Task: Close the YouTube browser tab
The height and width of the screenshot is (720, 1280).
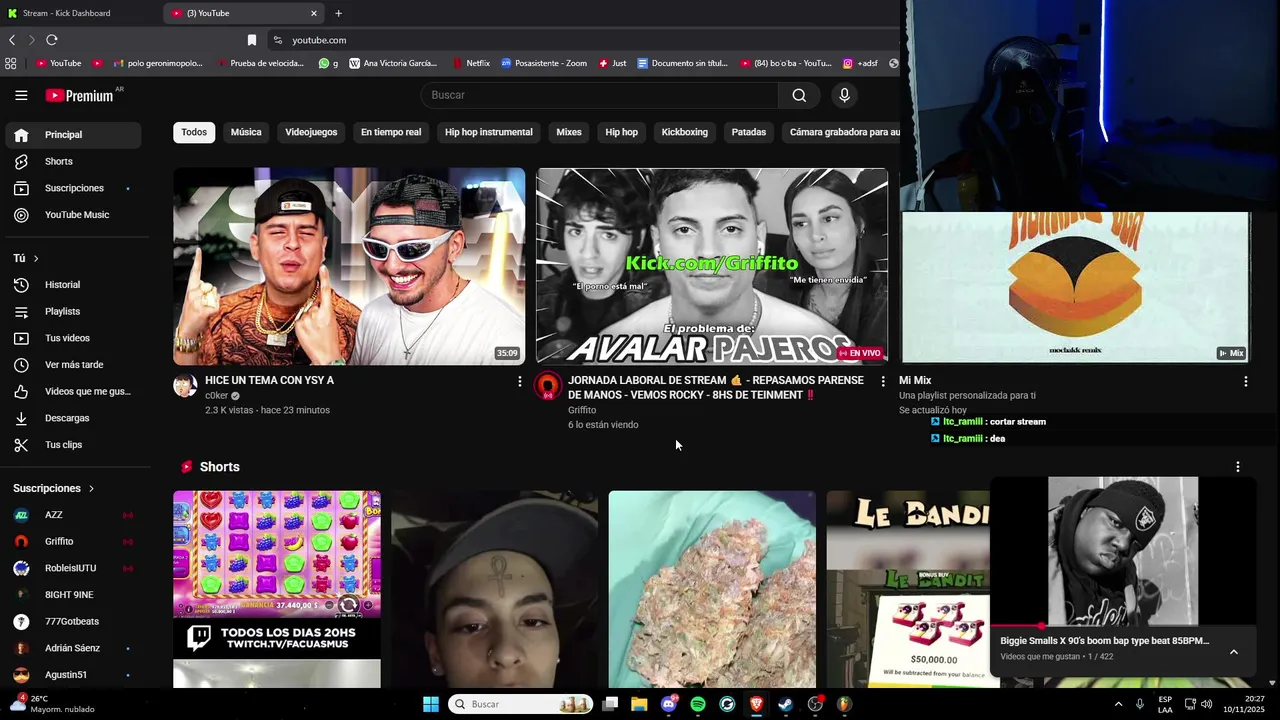Action: [314, 13]
